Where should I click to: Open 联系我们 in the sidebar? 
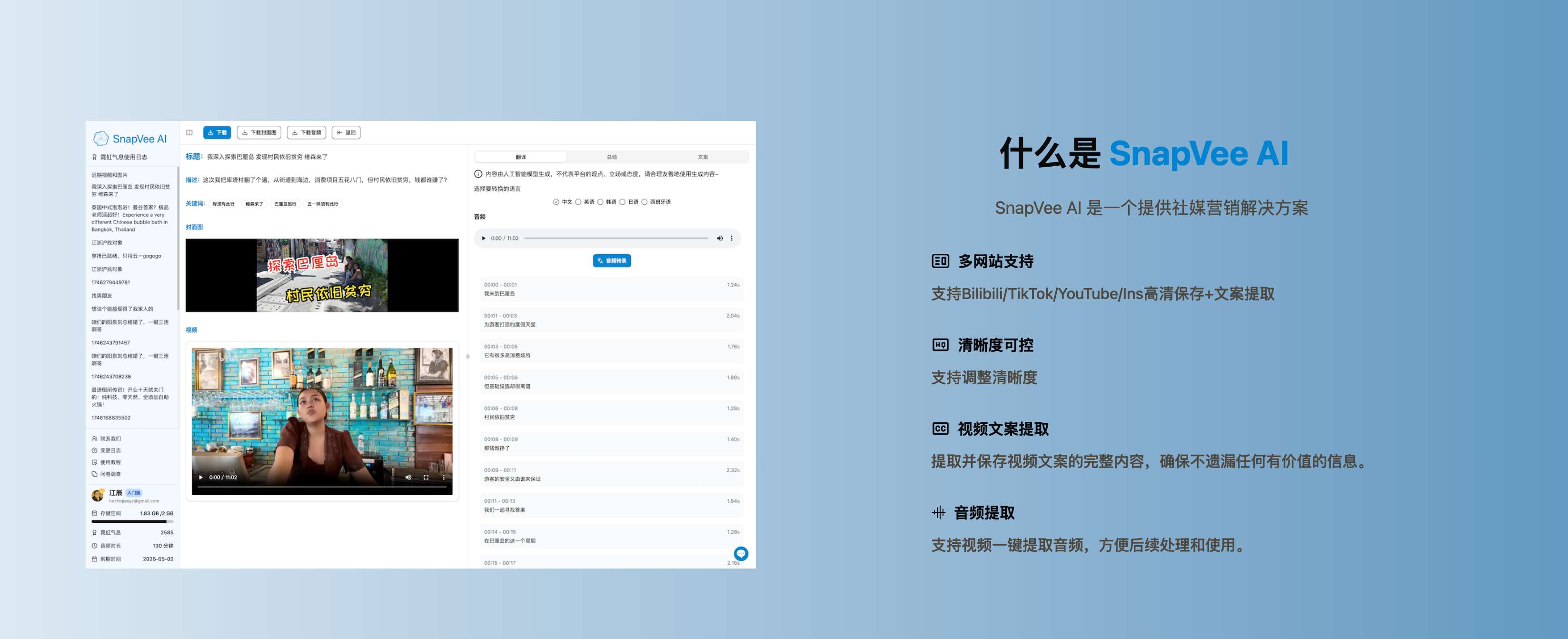pyautogui.click(x=107, y=439)
